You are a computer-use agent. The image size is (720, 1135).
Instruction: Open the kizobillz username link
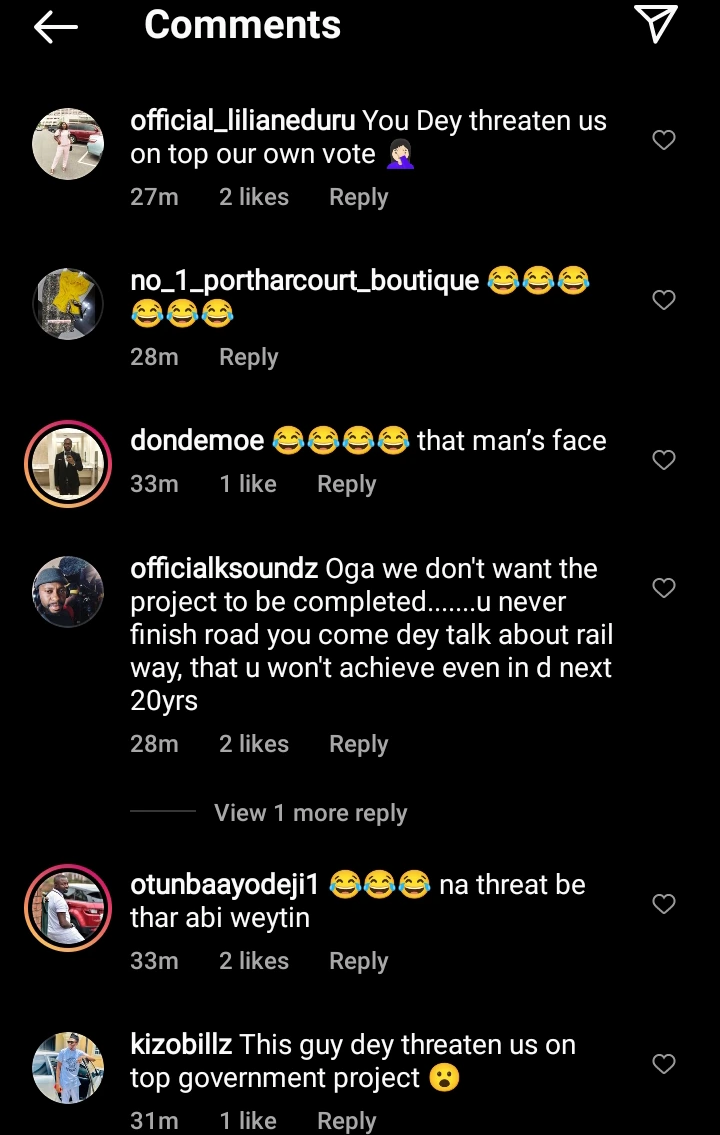point(181,1045)
